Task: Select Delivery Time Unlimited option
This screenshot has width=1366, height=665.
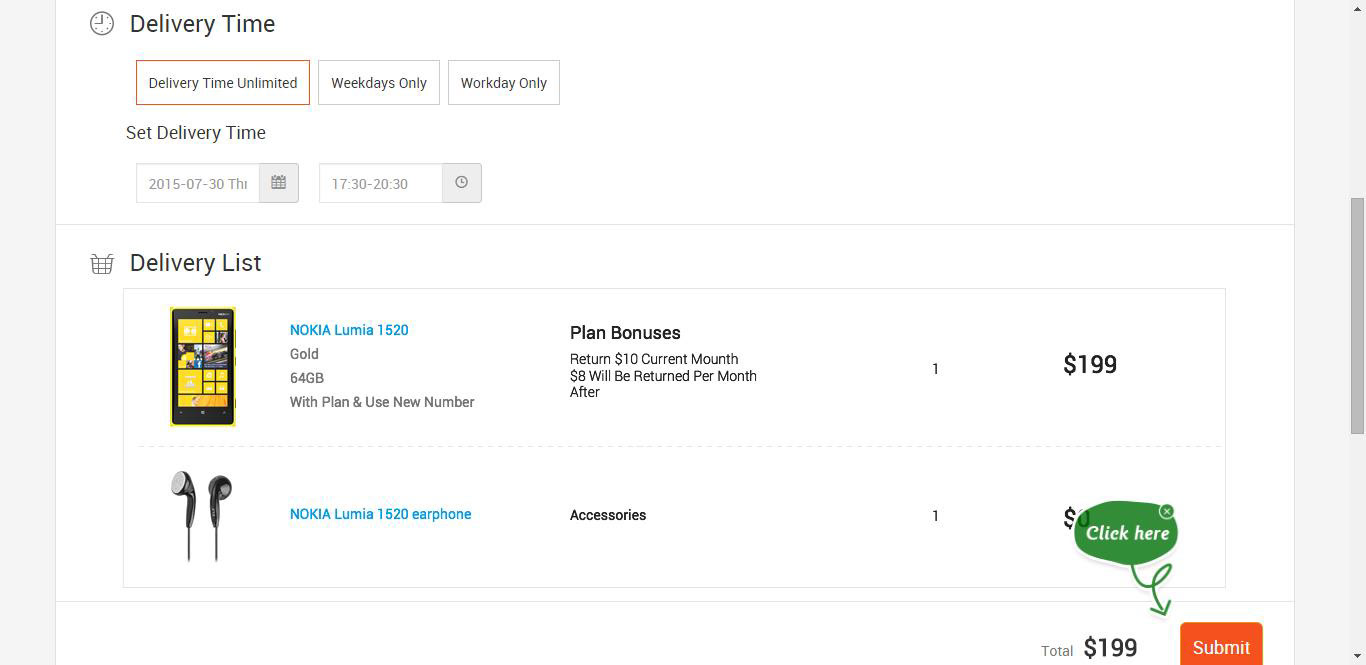Action: coord(223,83)
